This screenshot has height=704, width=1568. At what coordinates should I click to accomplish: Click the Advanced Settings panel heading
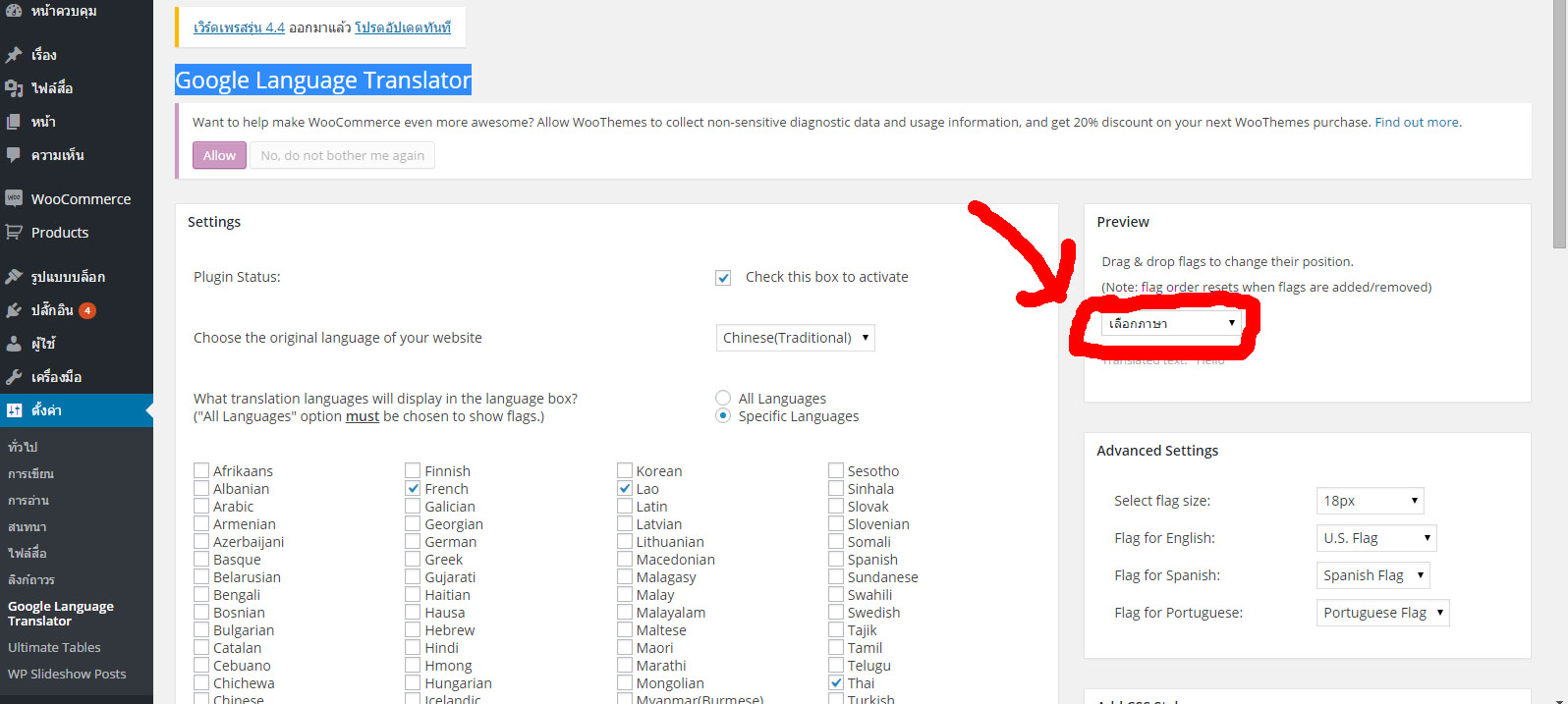point(1157,451)
